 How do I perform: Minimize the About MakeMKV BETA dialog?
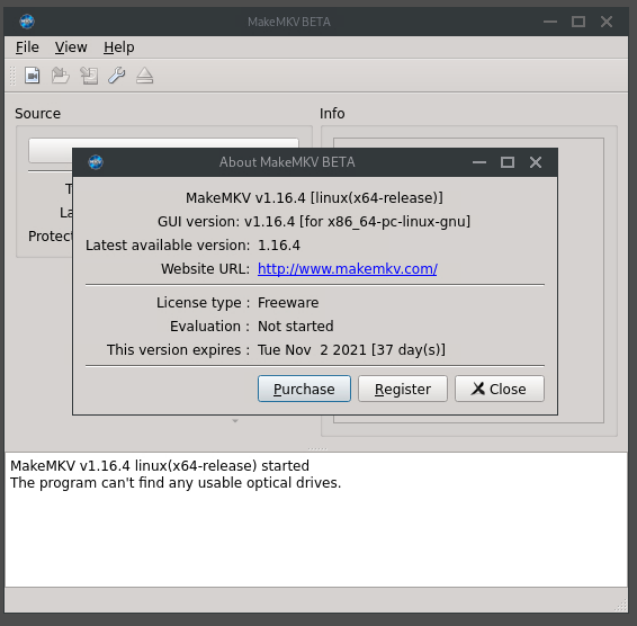point(479,162)
